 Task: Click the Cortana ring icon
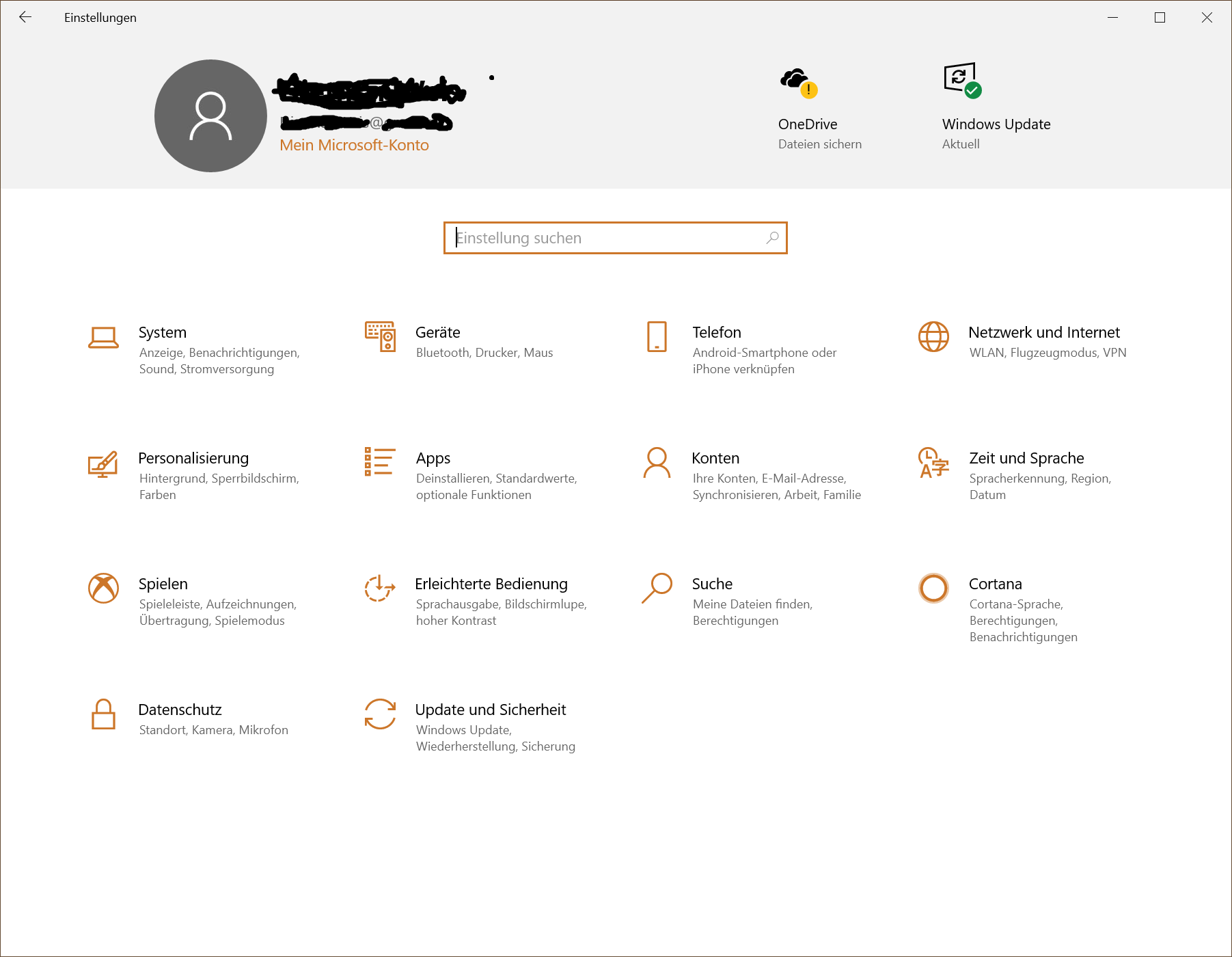click(933, 588)
